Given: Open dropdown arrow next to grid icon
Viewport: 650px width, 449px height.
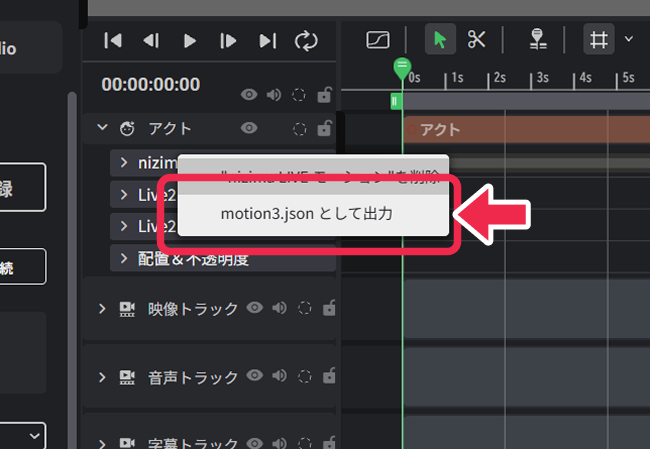Looking at the screenshot, I should pos(629,40).
